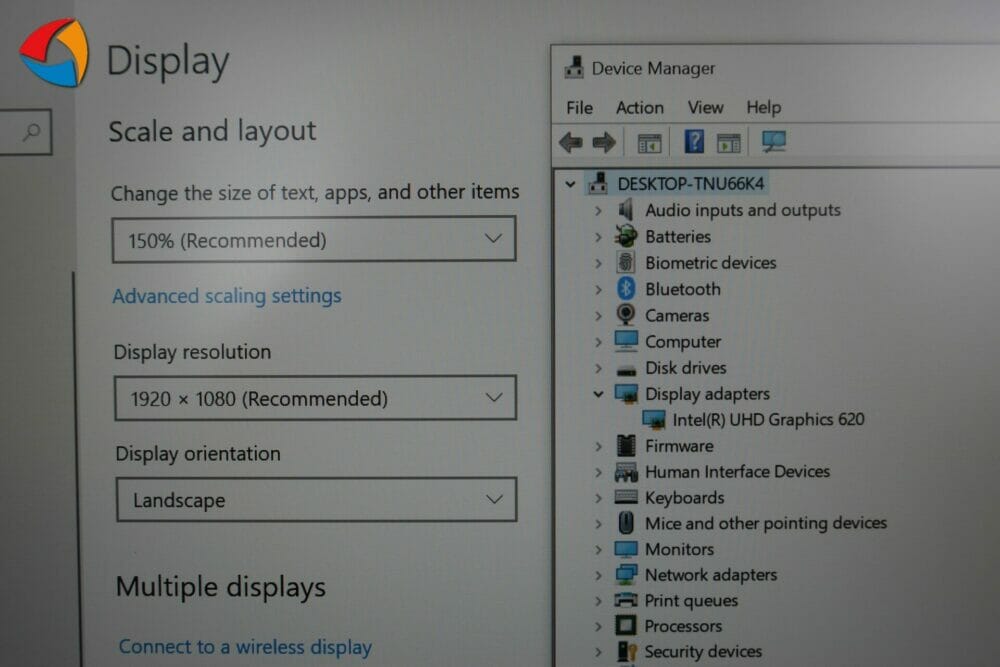Select the Security devices tree label

click(703, 651)
